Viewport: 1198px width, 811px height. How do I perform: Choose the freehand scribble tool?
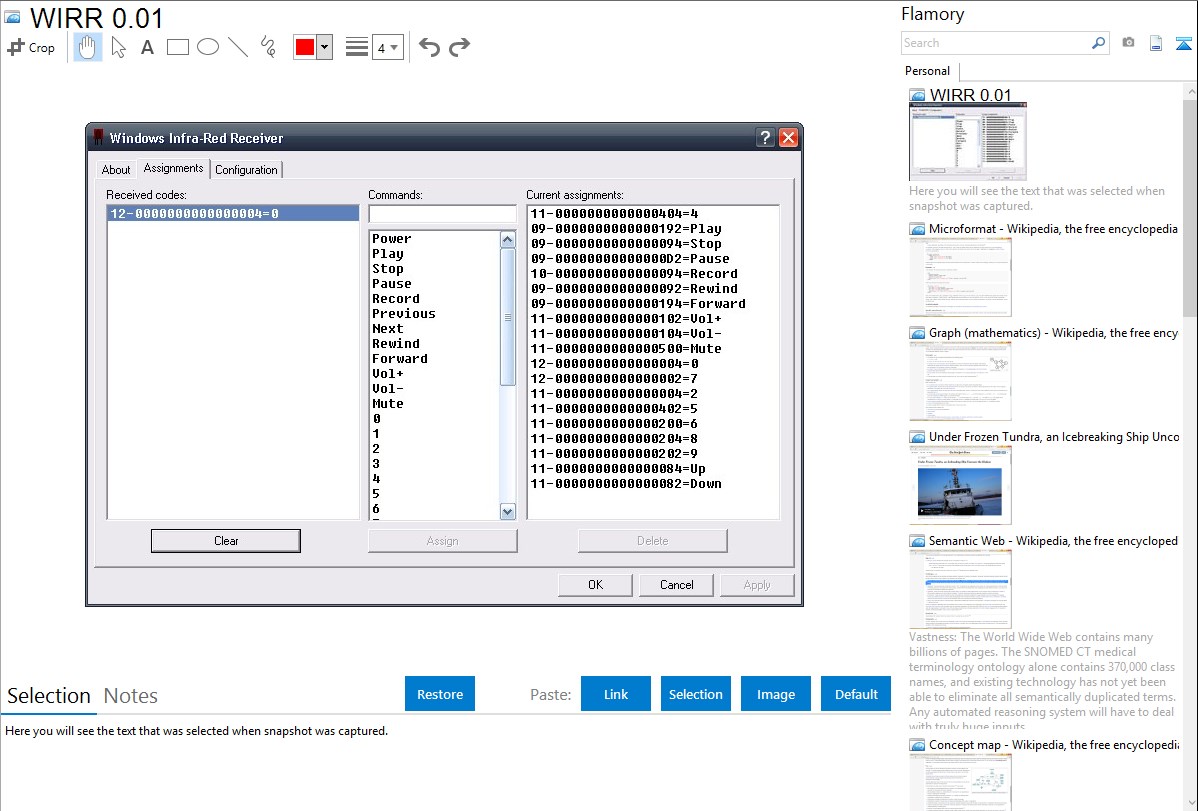click(268, 47)
